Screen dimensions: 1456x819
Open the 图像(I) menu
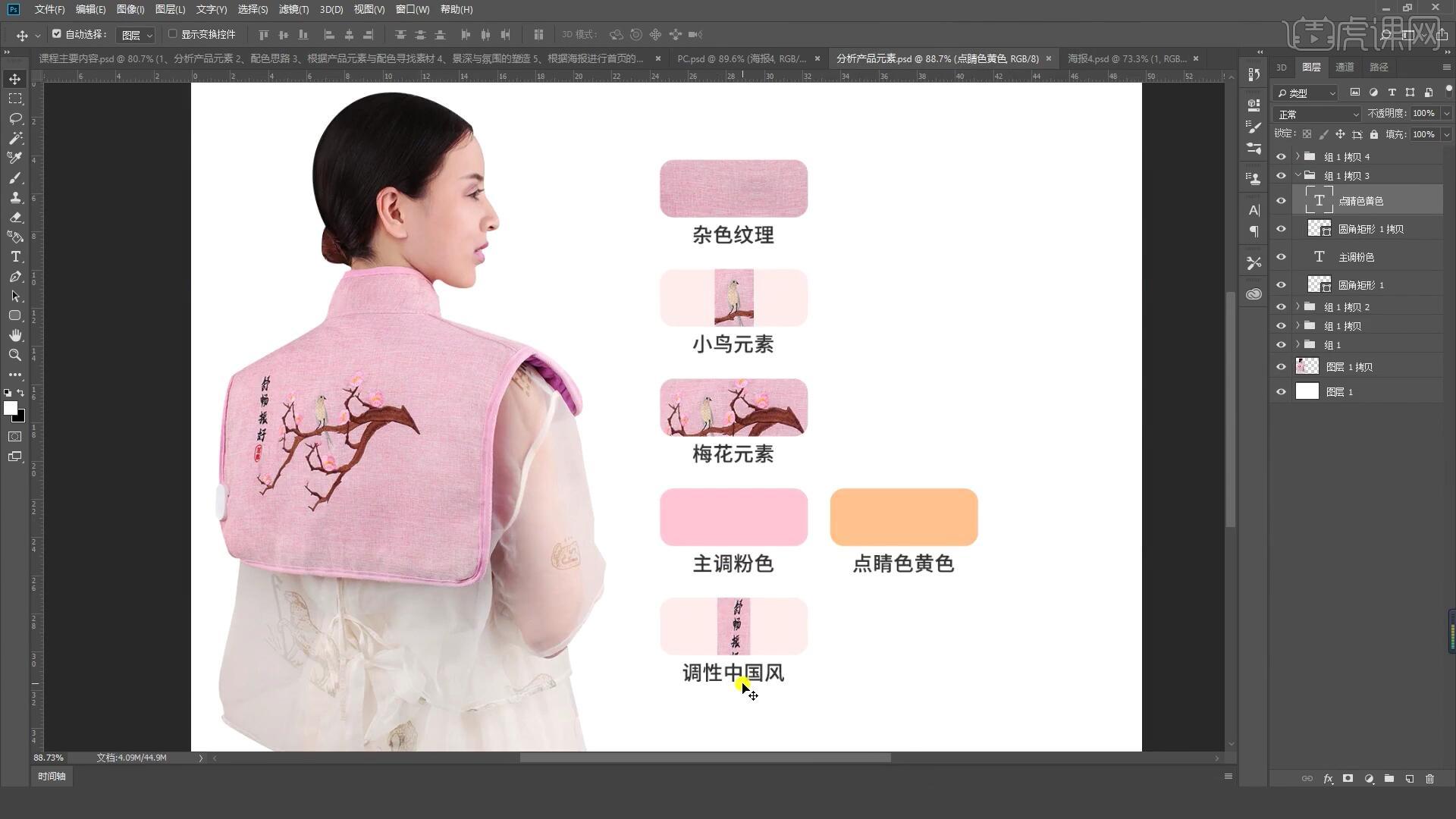(x=130, y=9)
